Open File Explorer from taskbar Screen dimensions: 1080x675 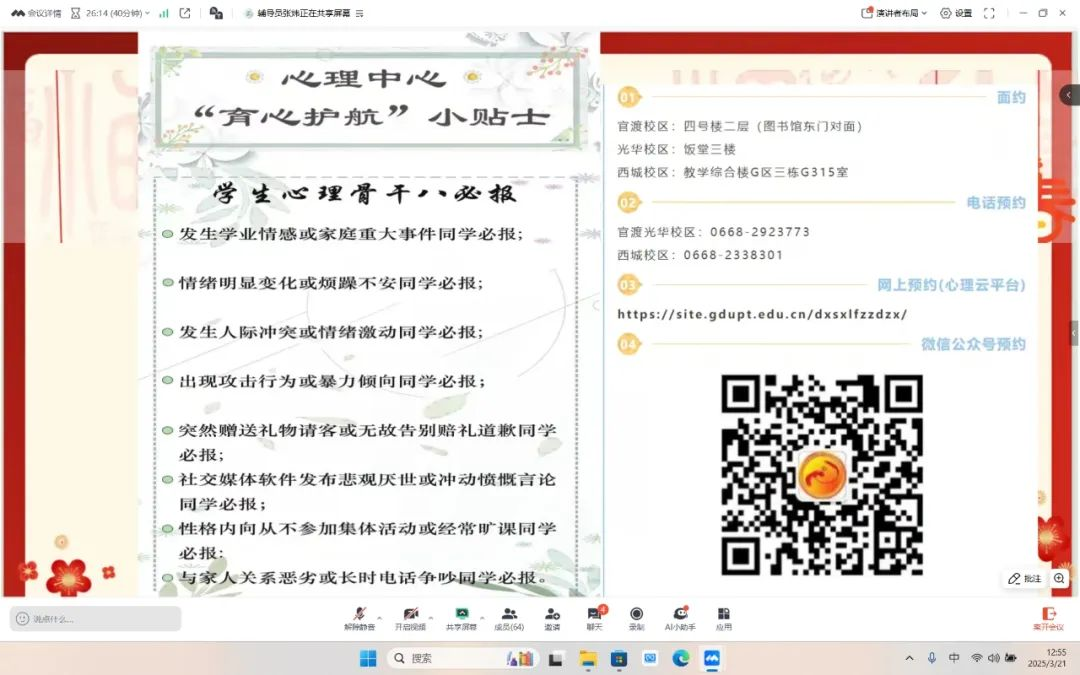tap(588, 659)
